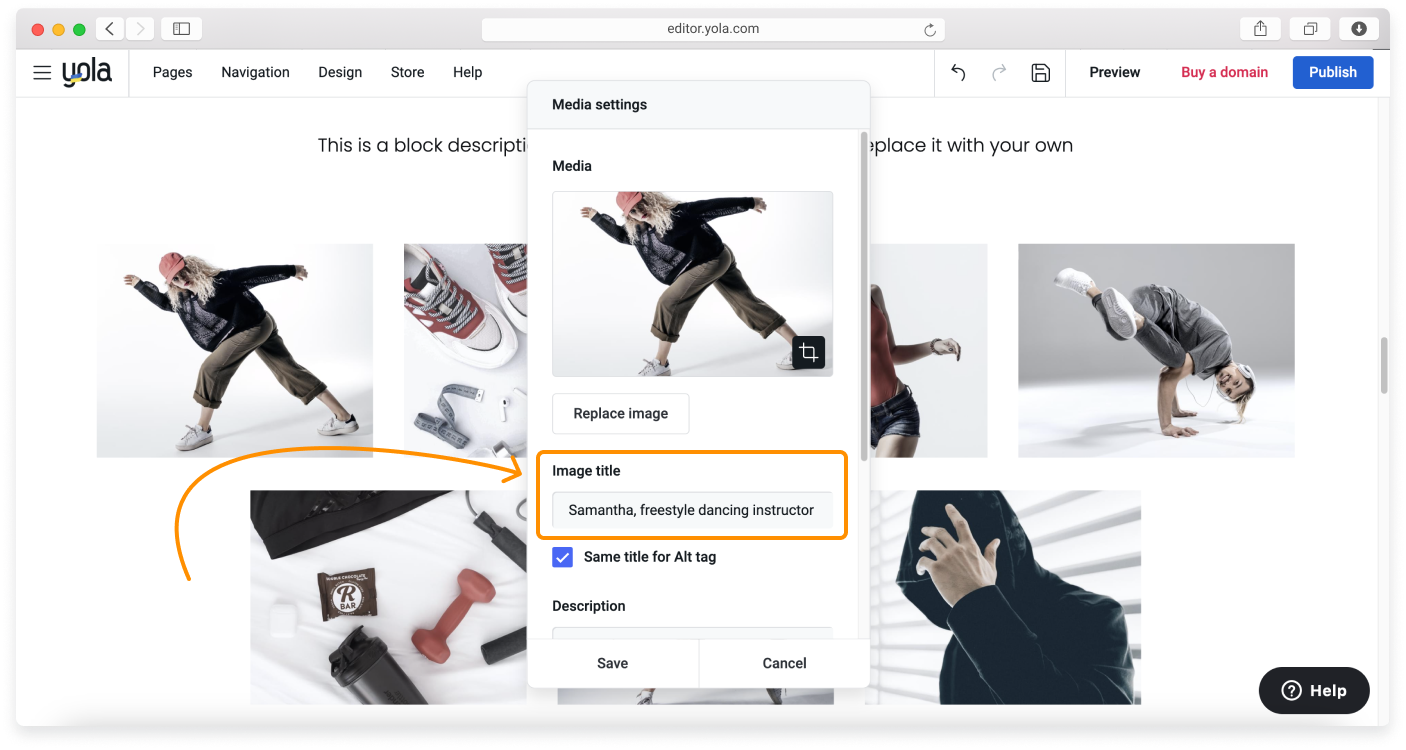Open the Pages menu
The width and height of the screenshot is (1406, 750).
pos(172,72)
